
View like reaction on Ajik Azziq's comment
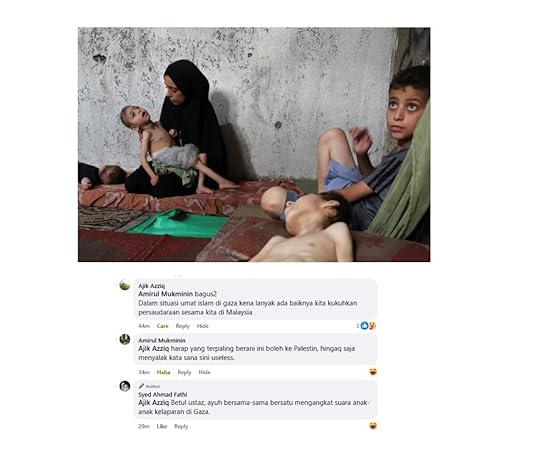coord(364,325)
